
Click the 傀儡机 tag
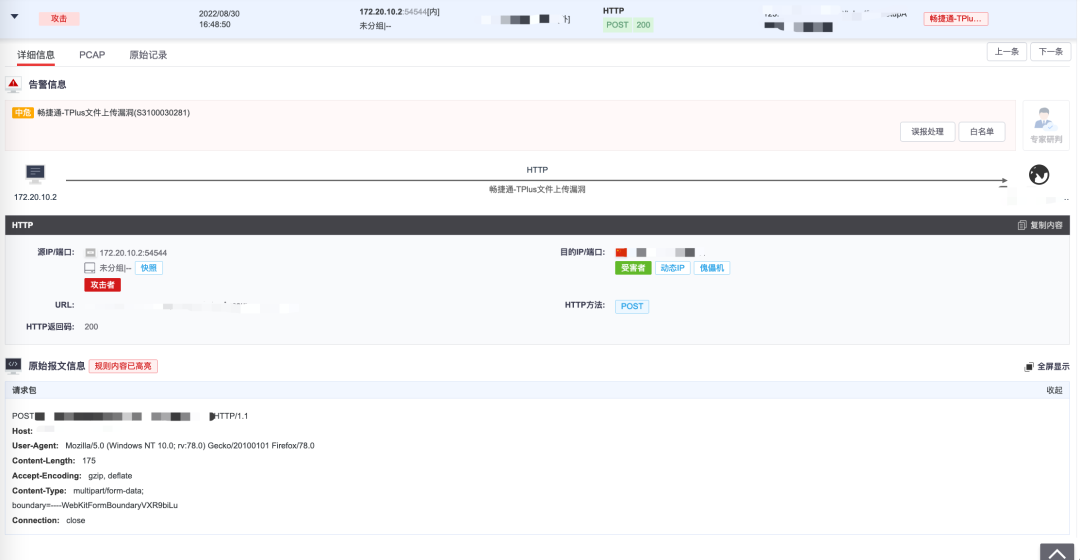pos(712,268)
